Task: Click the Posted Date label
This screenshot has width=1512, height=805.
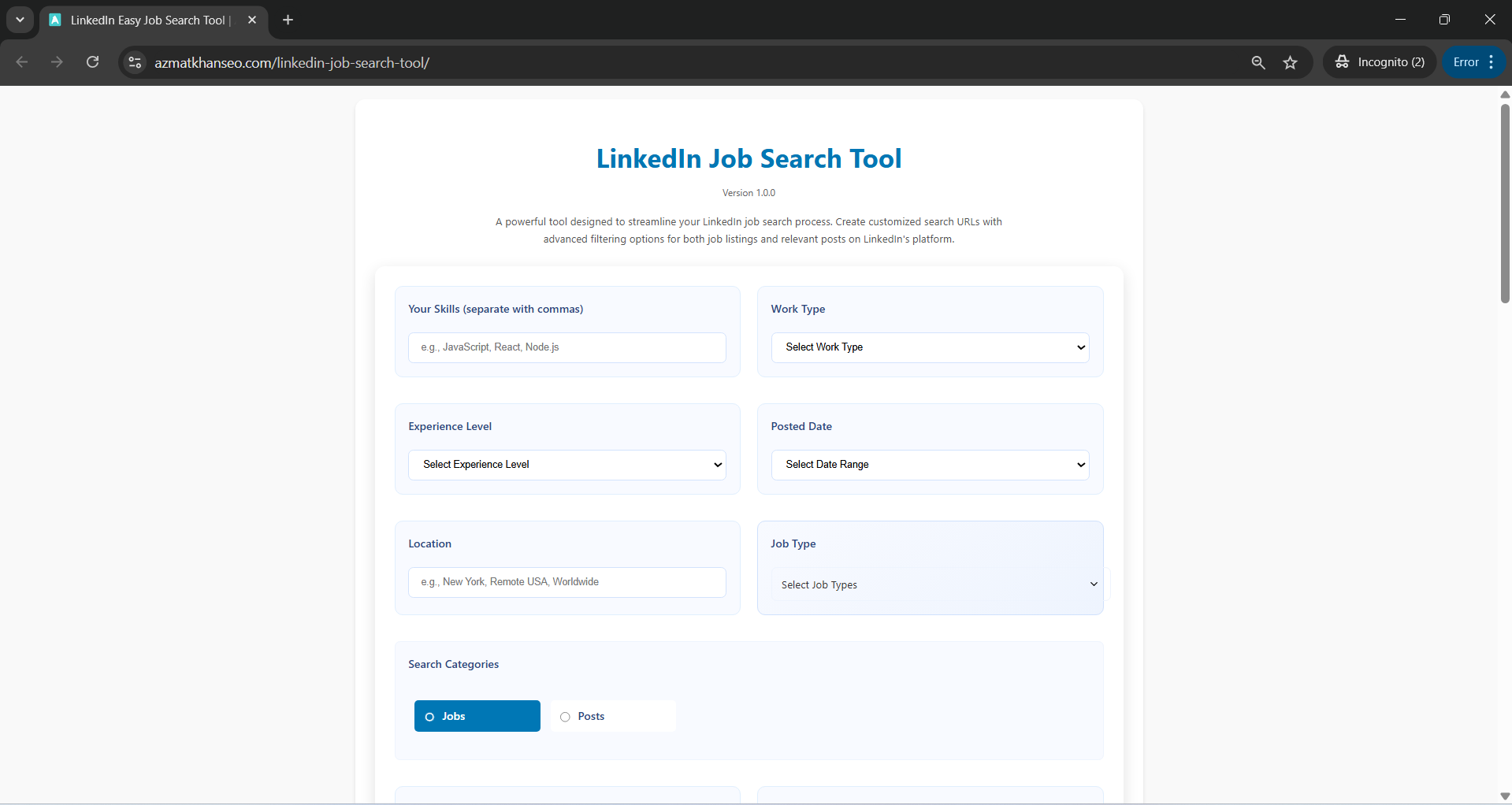Action: (x=801, y=426)
